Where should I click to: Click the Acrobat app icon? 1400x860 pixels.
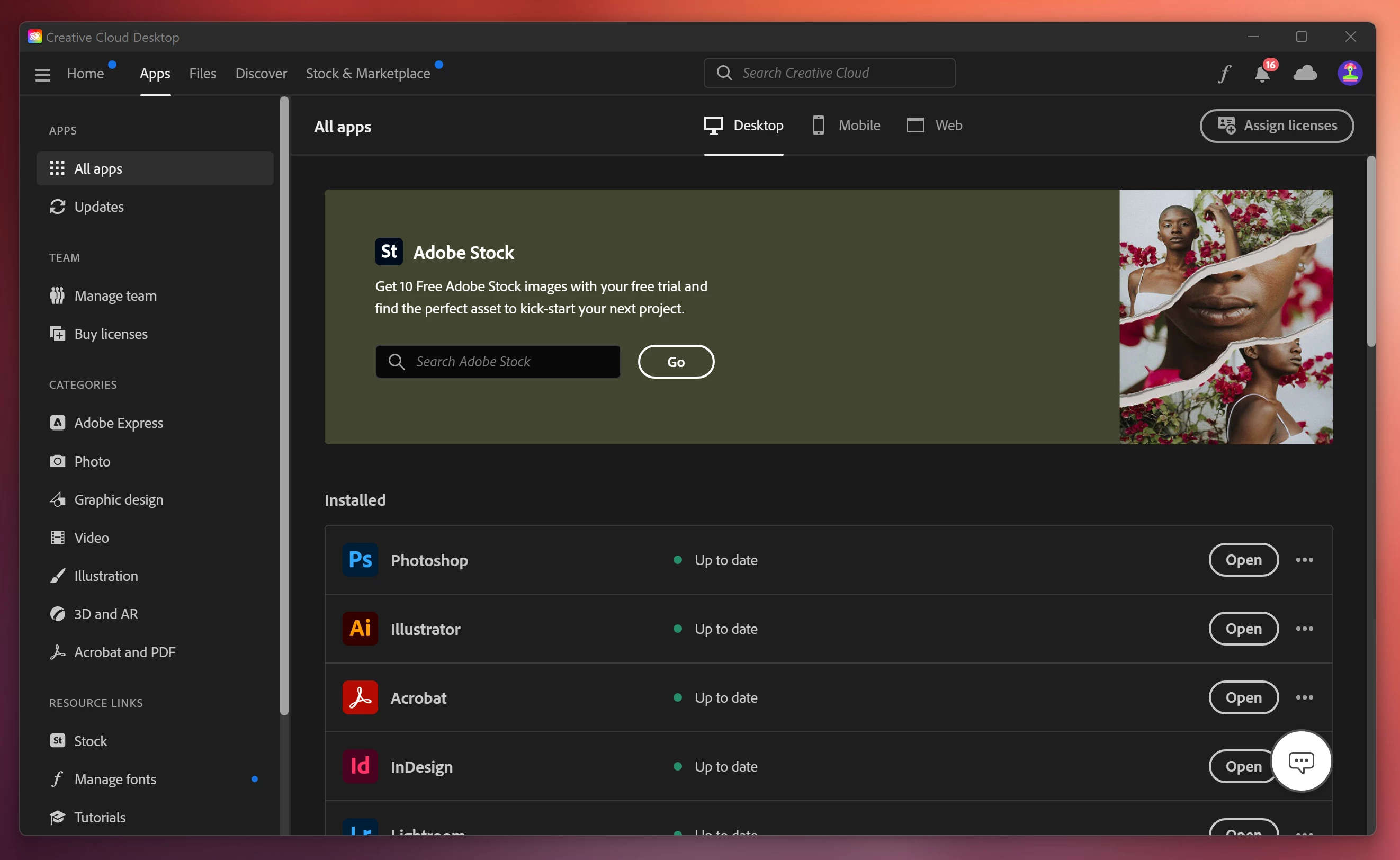point(360,697)
